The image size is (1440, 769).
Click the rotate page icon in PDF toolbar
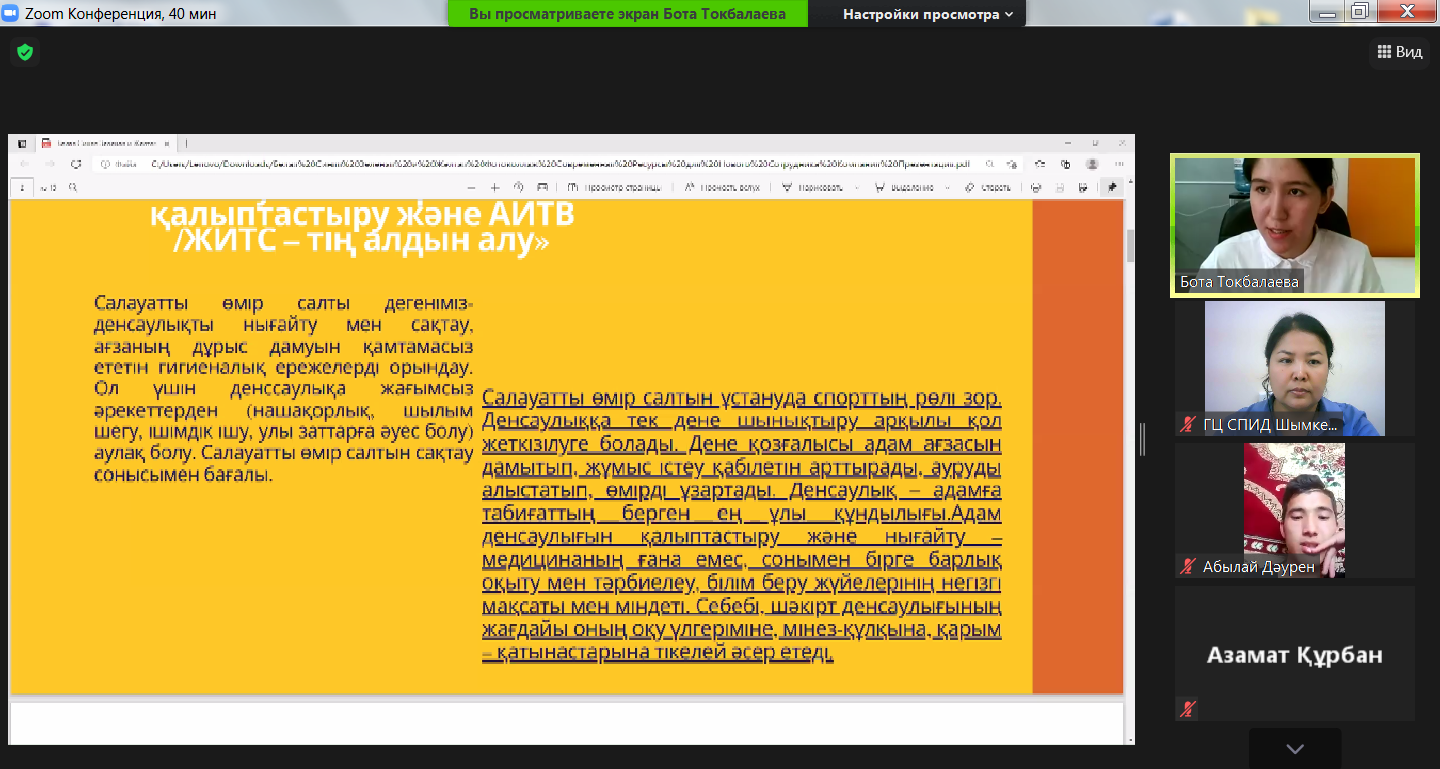pyautogui.click(x=519, y=187)
